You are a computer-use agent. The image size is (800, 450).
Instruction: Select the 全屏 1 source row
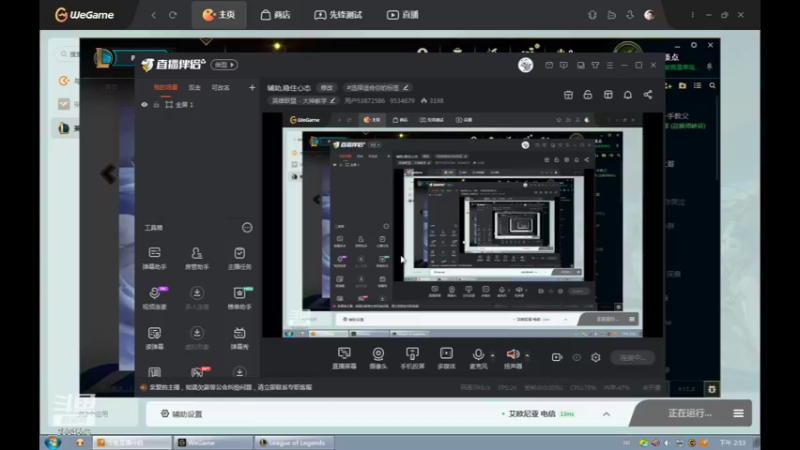(x=197, y=105)
